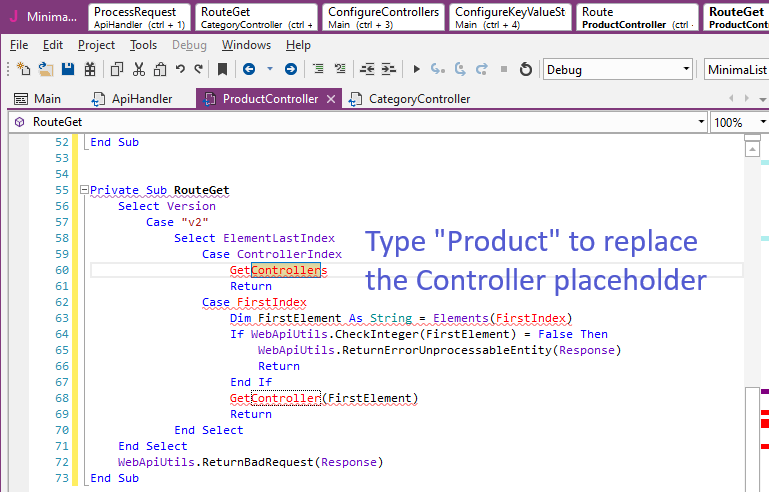Screen dimensions: 769x492
Task: Click the Decrease indent toolbar icon
Action: 367,69
